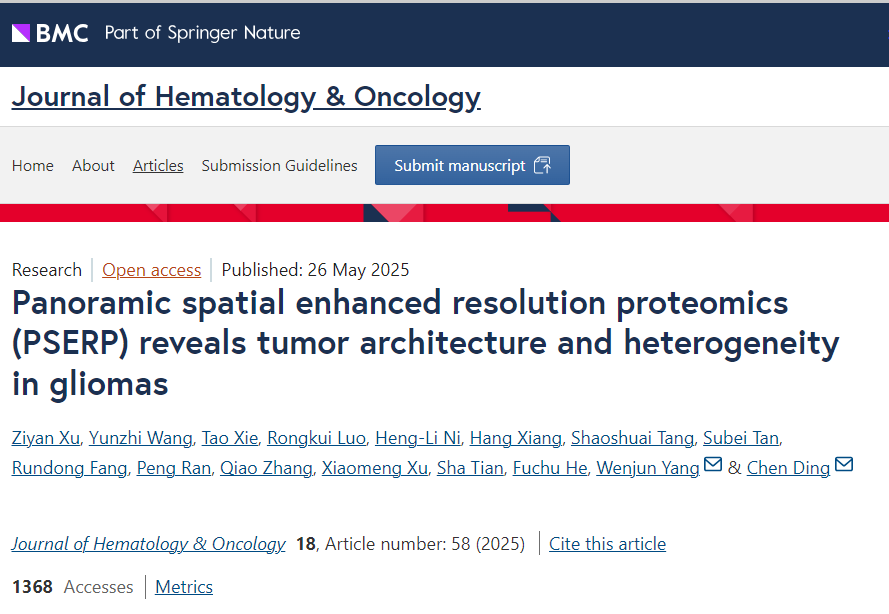
Task: Click Wenjun Yang's email envelope icon
Action: tap(713, 466)
